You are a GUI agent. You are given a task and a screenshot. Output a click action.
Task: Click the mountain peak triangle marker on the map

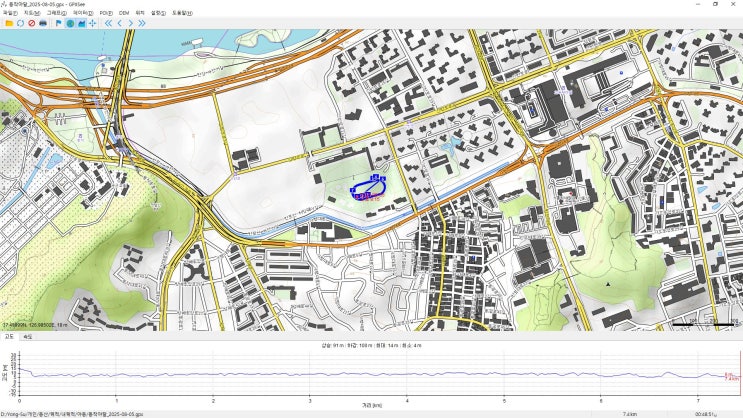pyautogui.click(x=608, y=284)
